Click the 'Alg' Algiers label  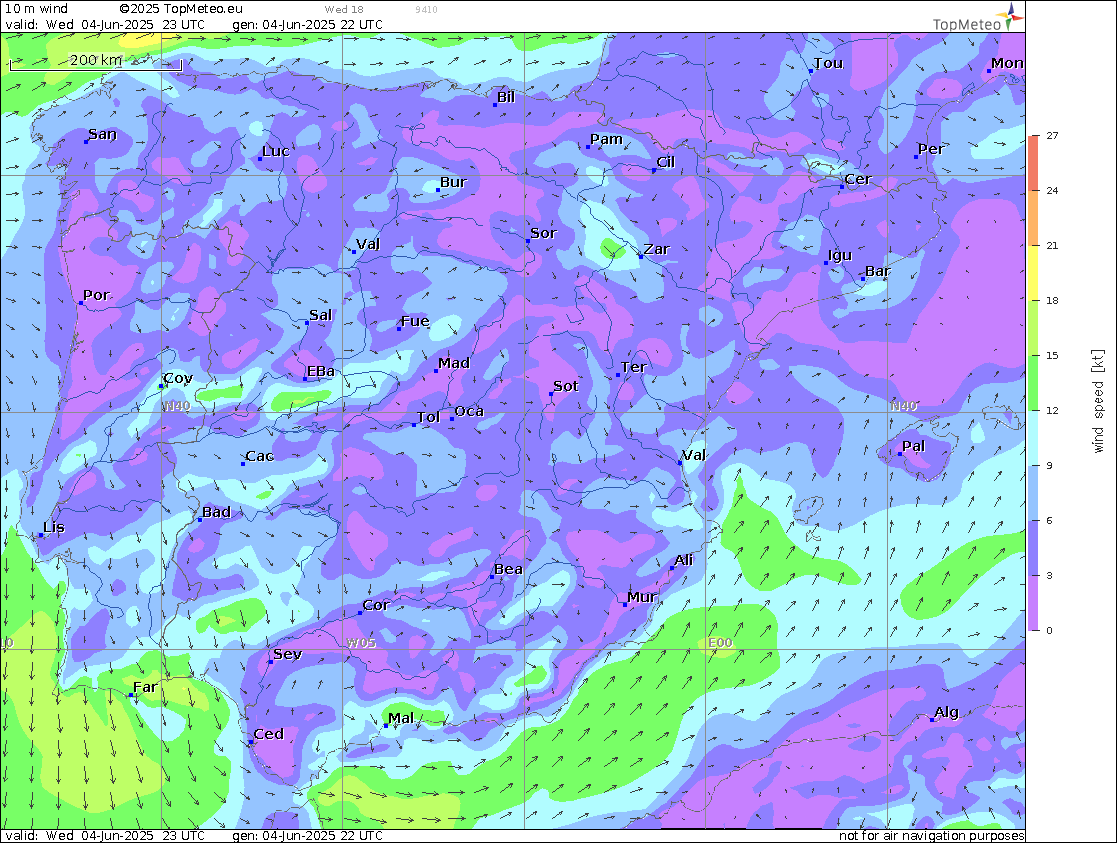(x=946, y=712)
